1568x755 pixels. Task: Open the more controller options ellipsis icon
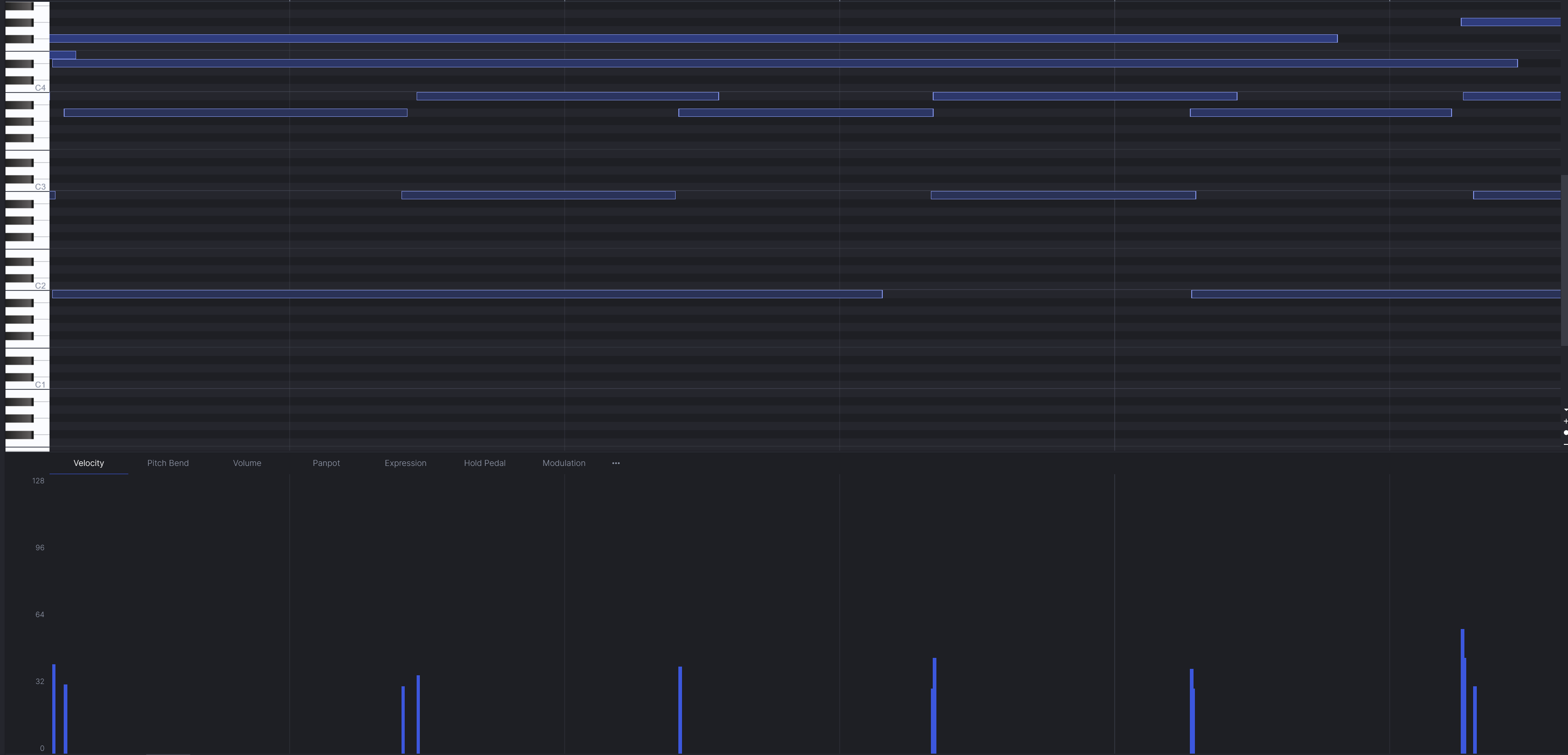point(616,463)
